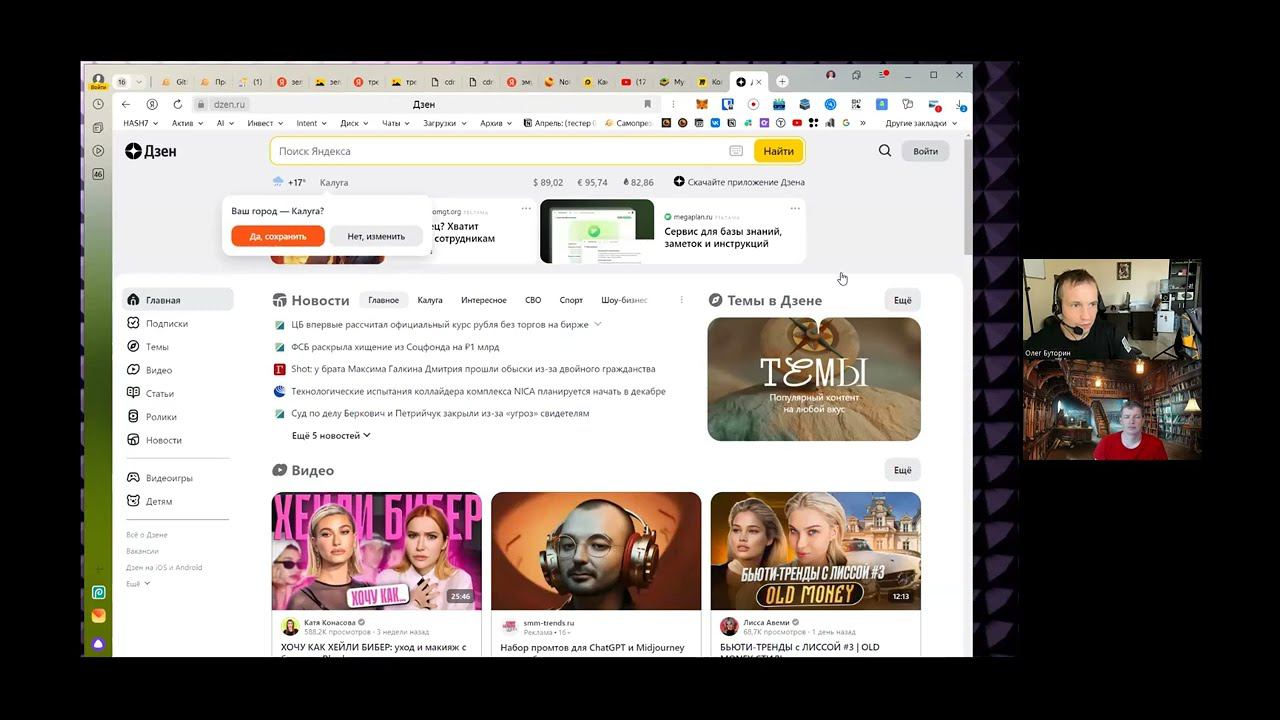This screenshot has height=720, width=1280.
Task: Open the Темы promotional banner
Action: (x=814, y=379)
